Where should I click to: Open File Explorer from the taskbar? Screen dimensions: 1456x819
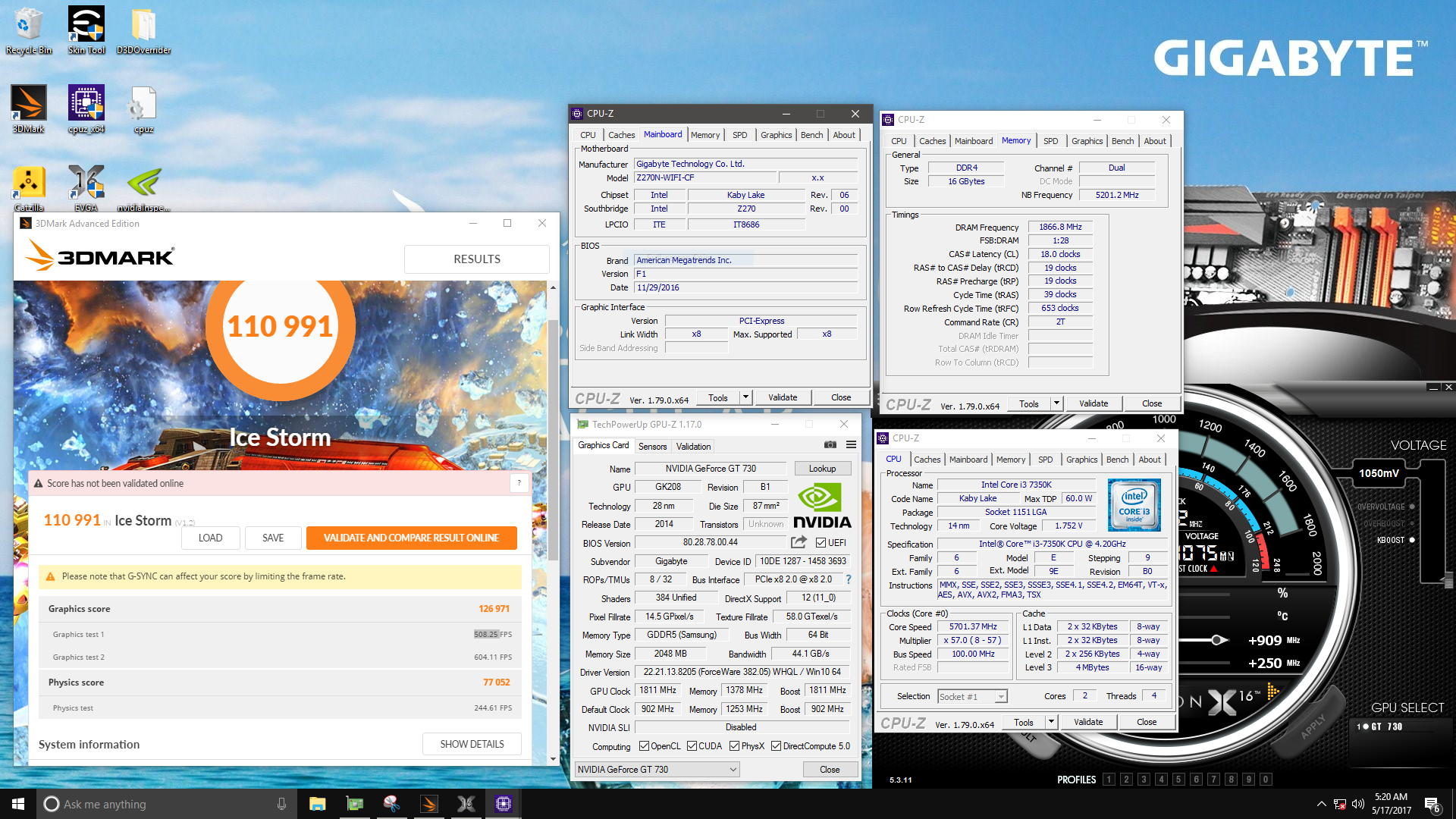(317, 804)
